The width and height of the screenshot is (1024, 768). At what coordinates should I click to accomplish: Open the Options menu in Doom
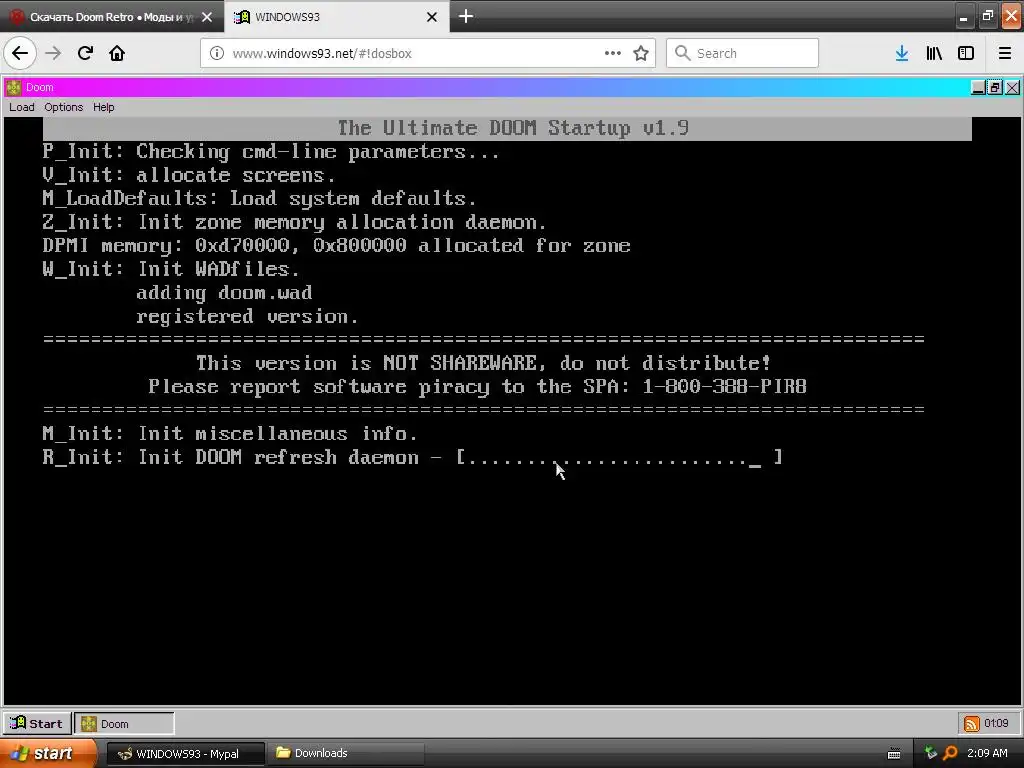coord(63,107)
